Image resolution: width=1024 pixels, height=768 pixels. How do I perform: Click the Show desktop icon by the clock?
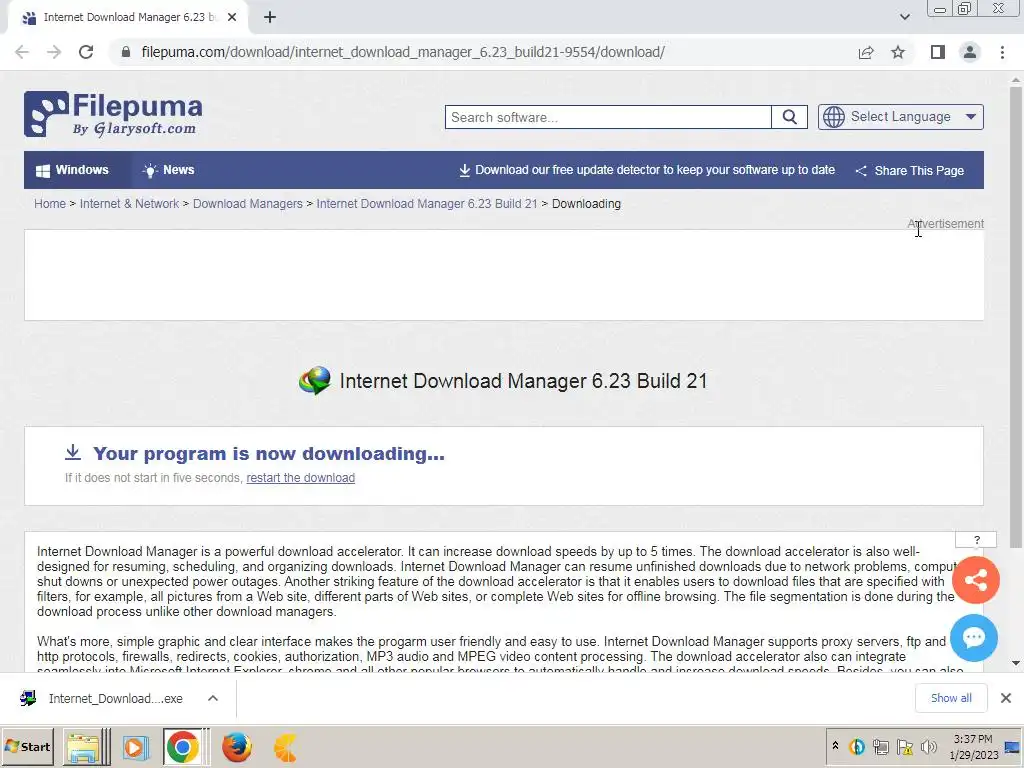tap(1012, 747)
